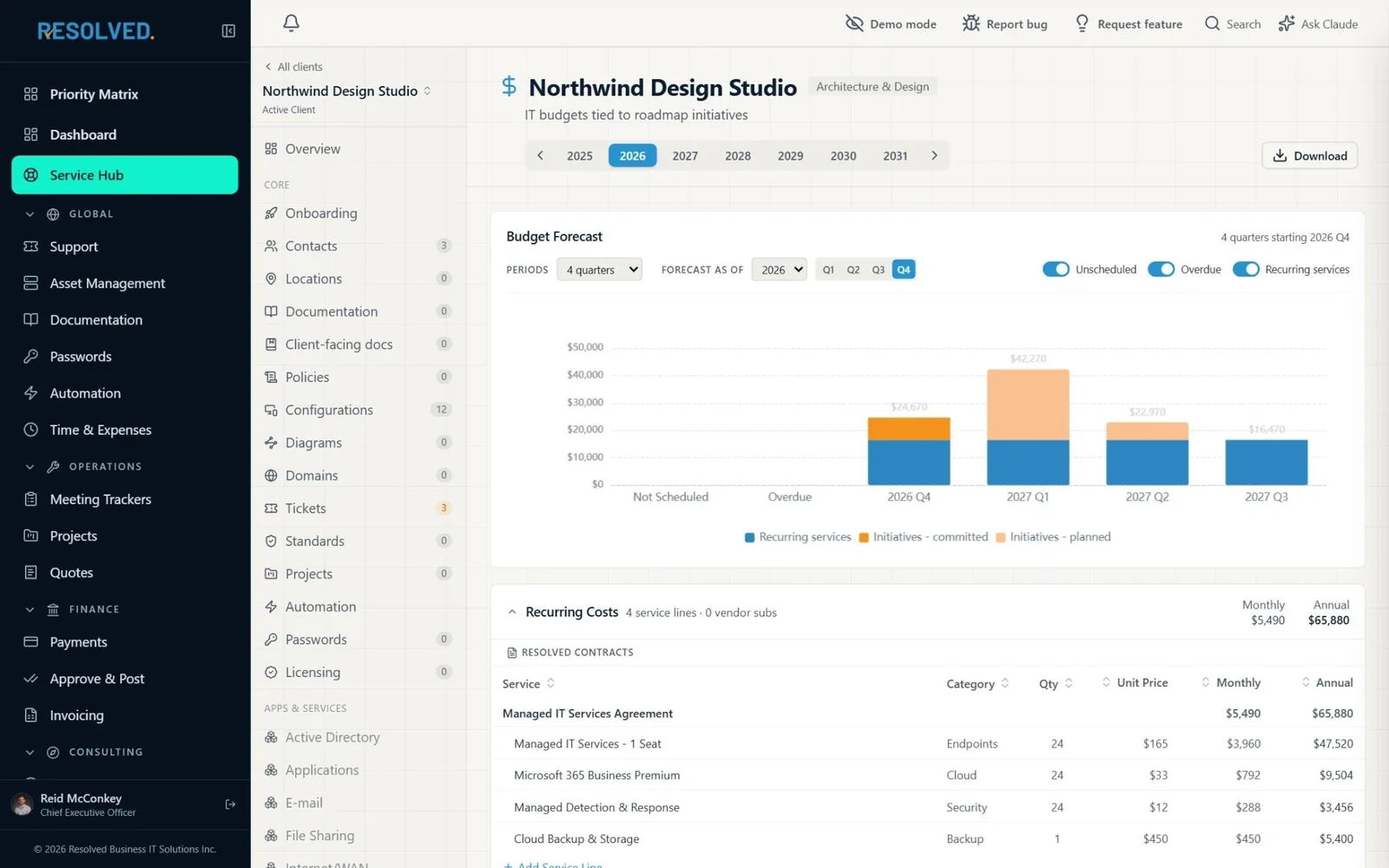
Task: Collapse the sidebar using the panel icon
Action: pyautogui.click(x=228, y=31)
